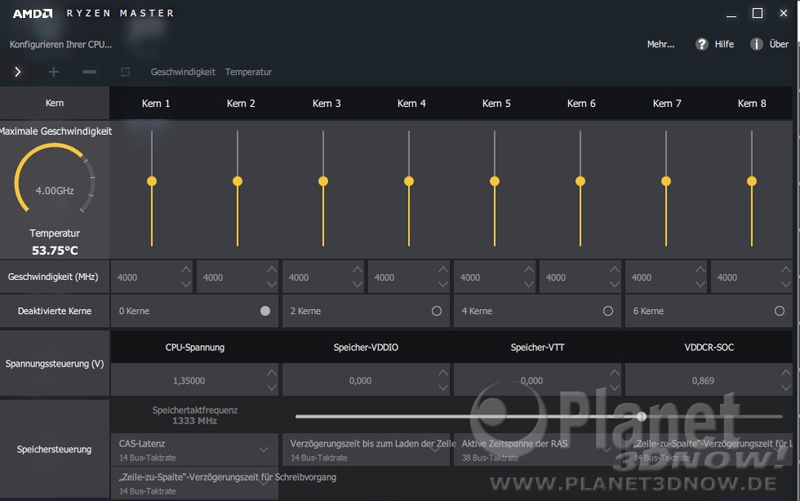The height and width of the screenshot is (501, 800).
Task: Expand the profile sidebar chevron arrow
Action: pyautogui.click(x=18, y=72)
